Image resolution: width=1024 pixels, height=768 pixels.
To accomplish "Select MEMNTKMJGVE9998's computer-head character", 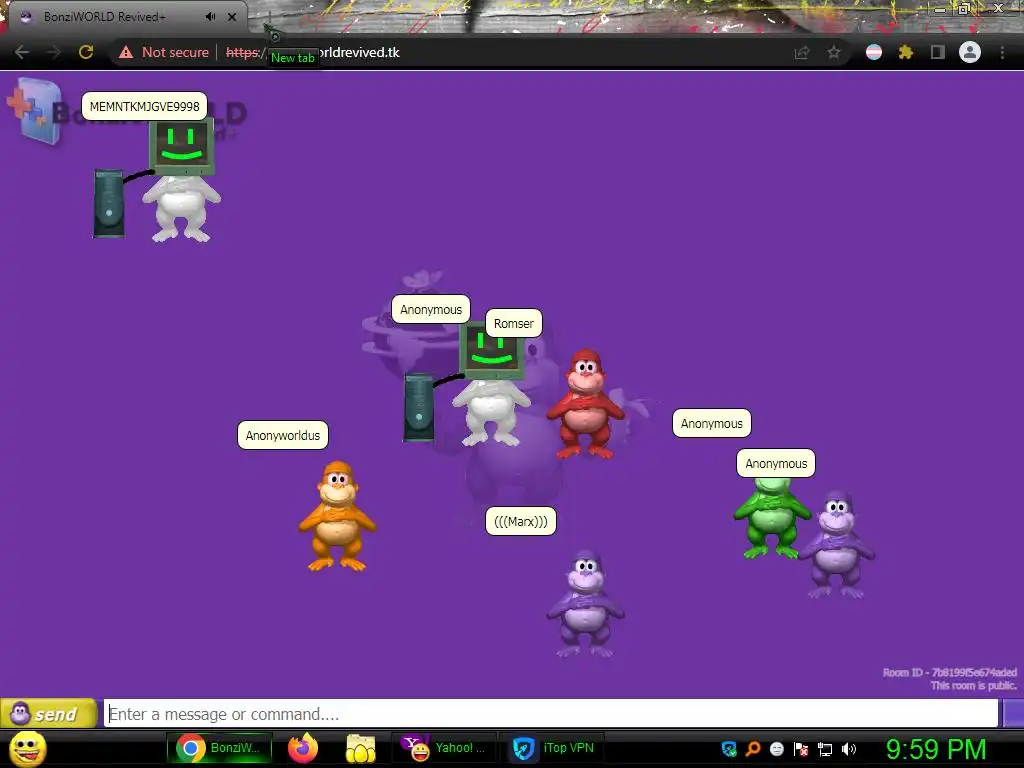I will 157,180.
